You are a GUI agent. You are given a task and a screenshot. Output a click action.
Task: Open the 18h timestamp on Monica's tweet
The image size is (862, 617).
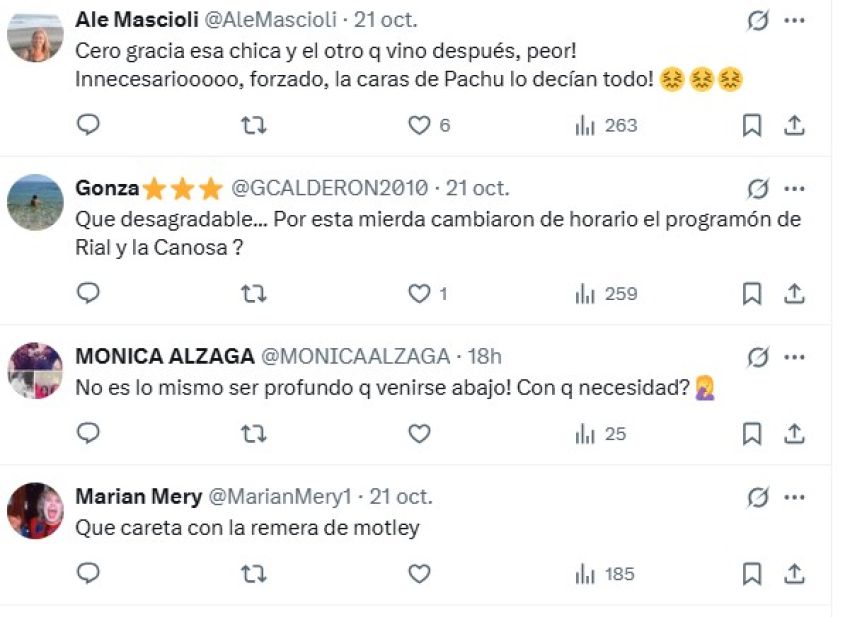(485, 357)
